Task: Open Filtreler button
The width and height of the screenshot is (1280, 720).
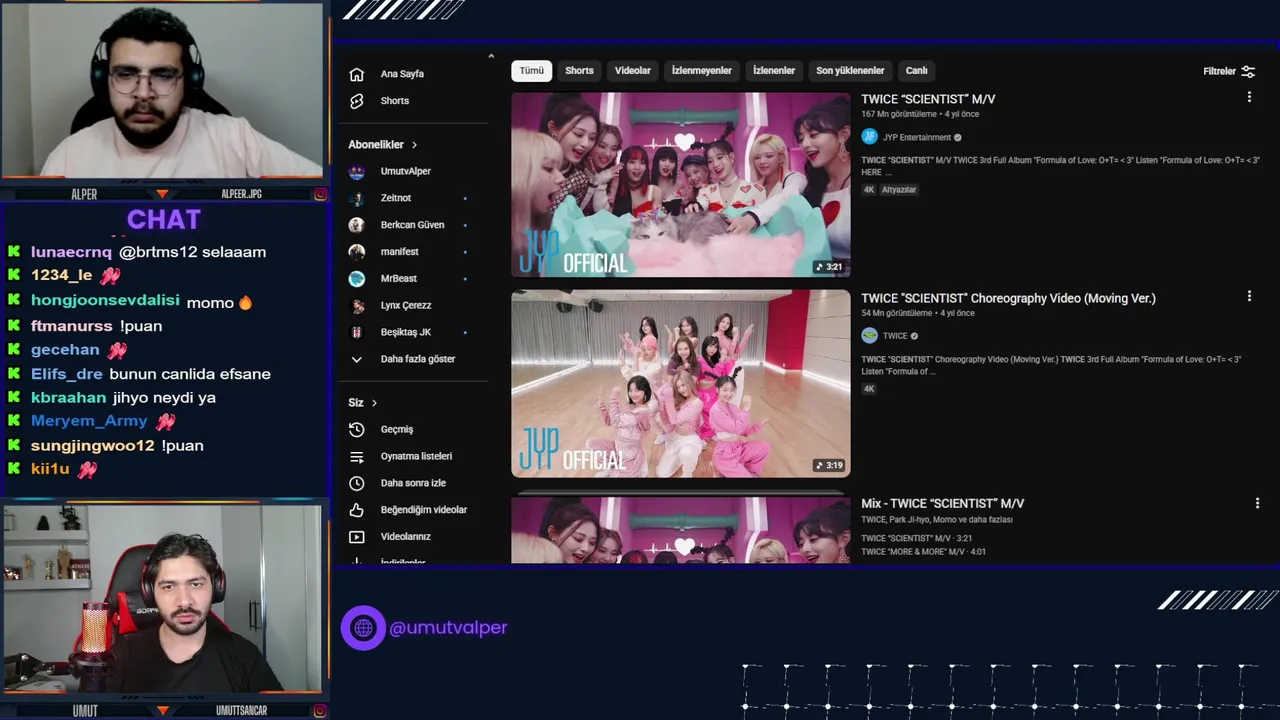Action: click(1229, 71)
